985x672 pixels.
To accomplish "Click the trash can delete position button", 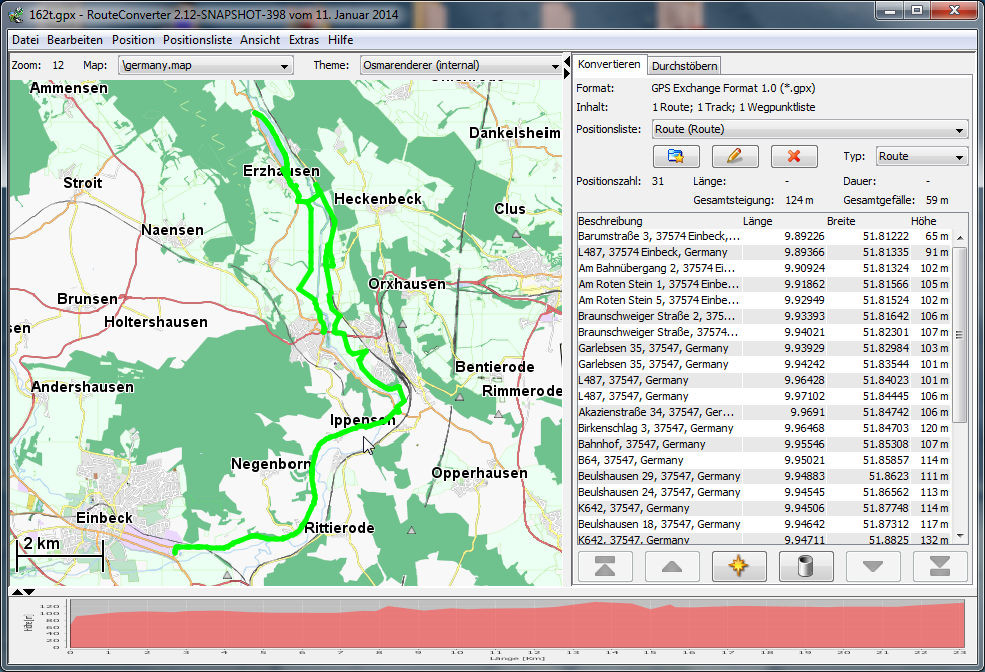I will [806, 566].
